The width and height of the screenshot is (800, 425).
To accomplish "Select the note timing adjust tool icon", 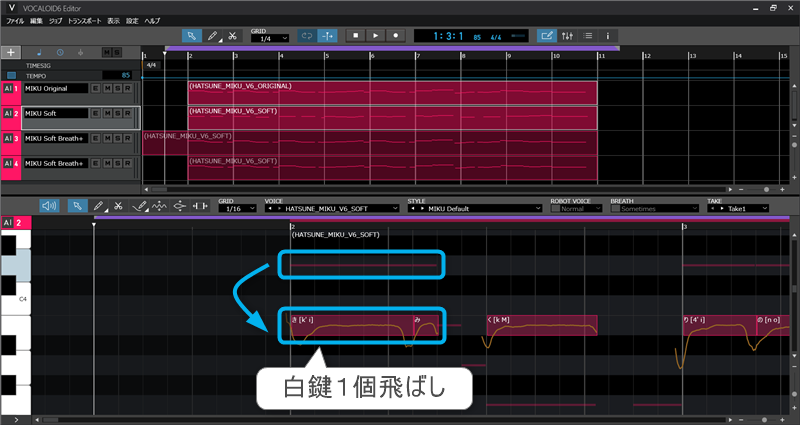I will 200,206.
